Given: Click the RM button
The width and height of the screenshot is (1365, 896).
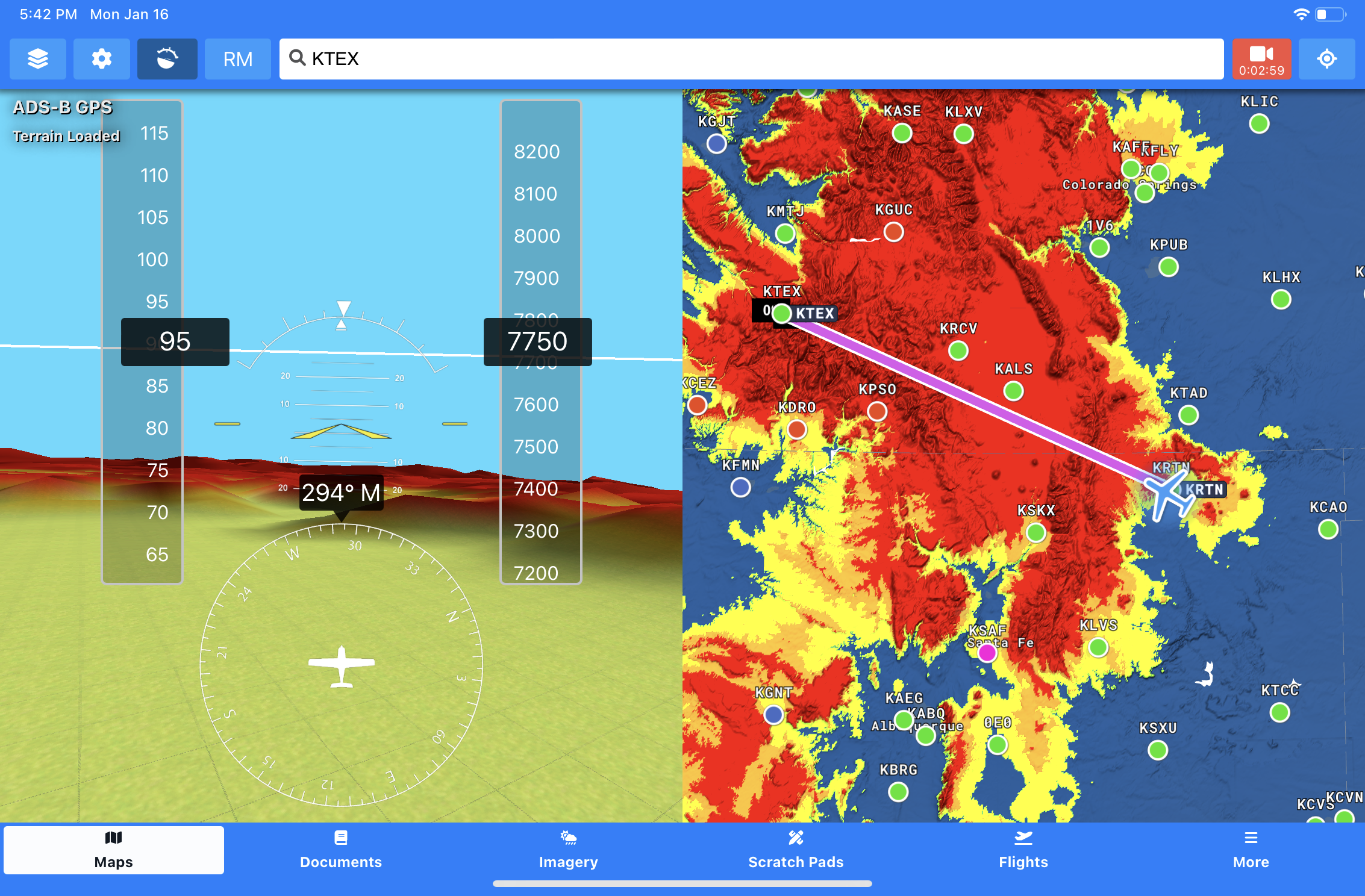Looking at the screenshot, I should (237, 58).
